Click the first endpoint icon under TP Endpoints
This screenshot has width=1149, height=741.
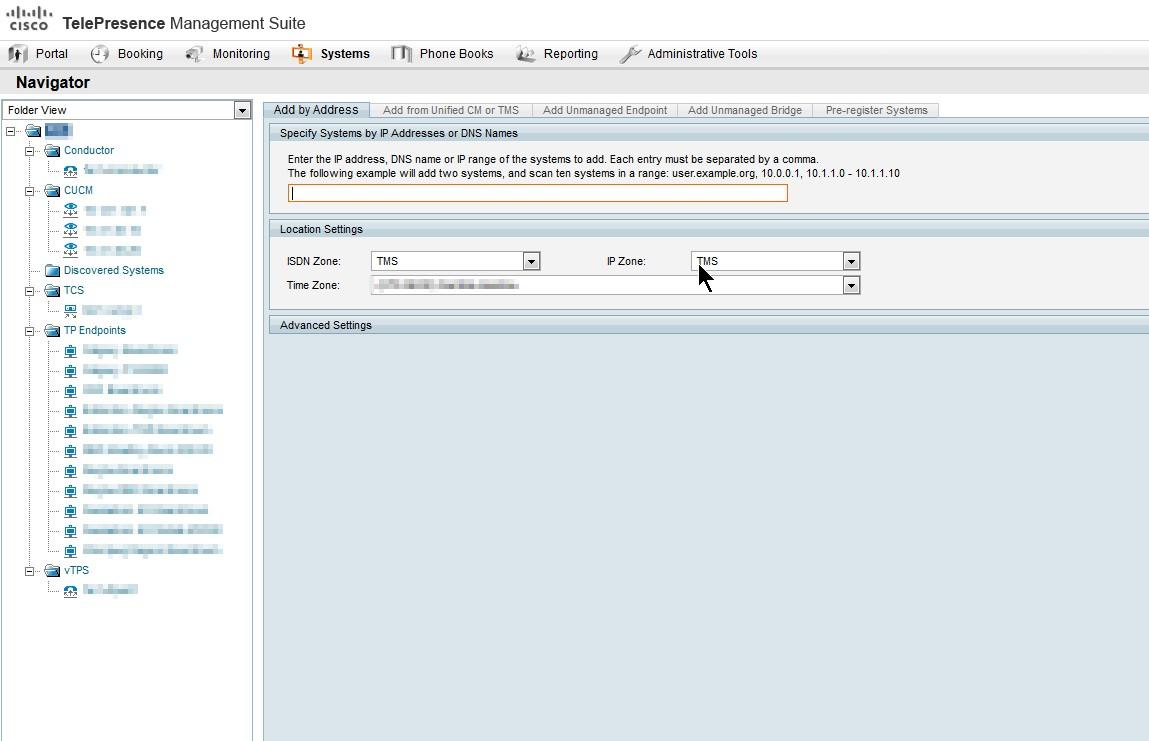pos(70,350)
